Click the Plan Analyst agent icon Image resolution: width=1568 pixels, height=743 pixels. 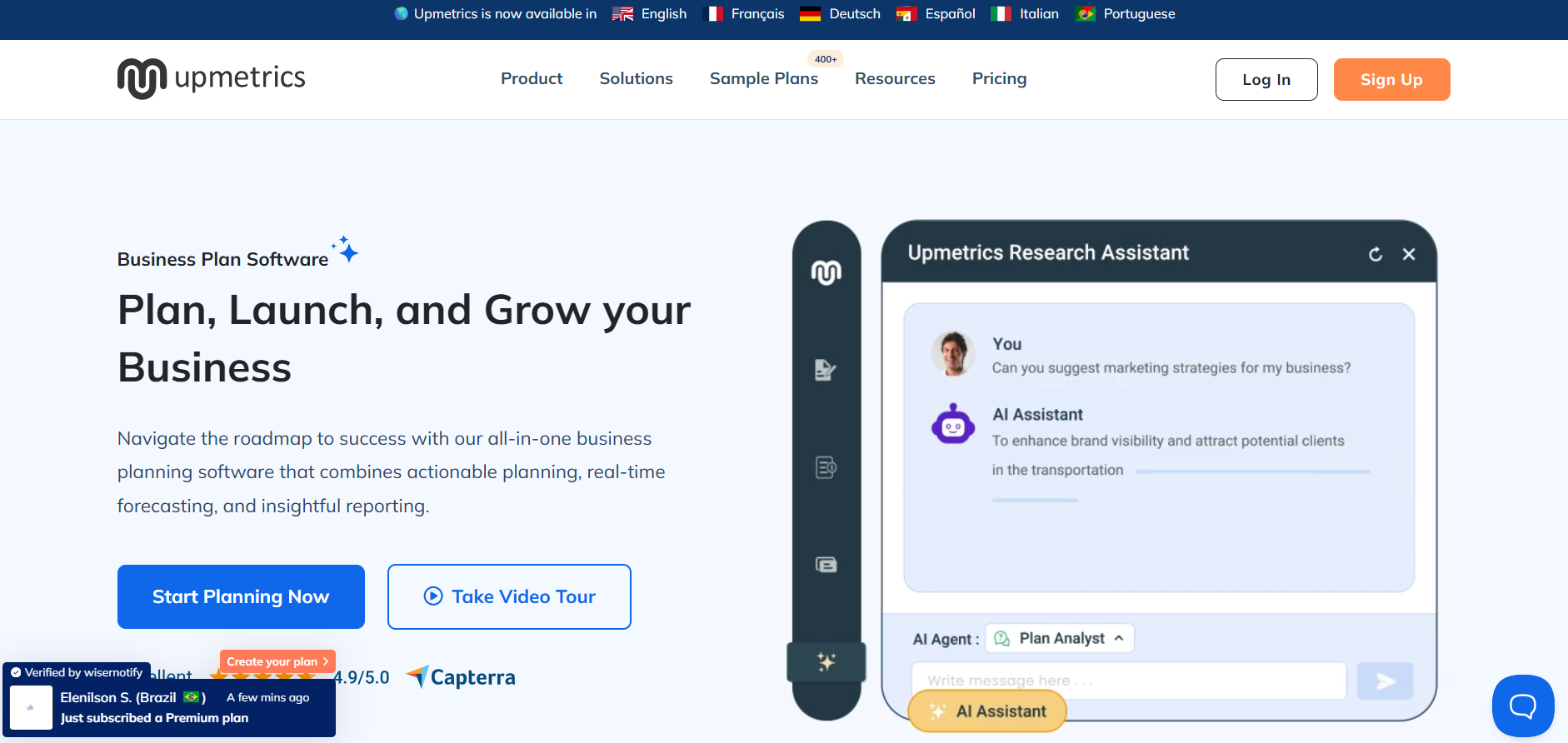[1002, 638]
